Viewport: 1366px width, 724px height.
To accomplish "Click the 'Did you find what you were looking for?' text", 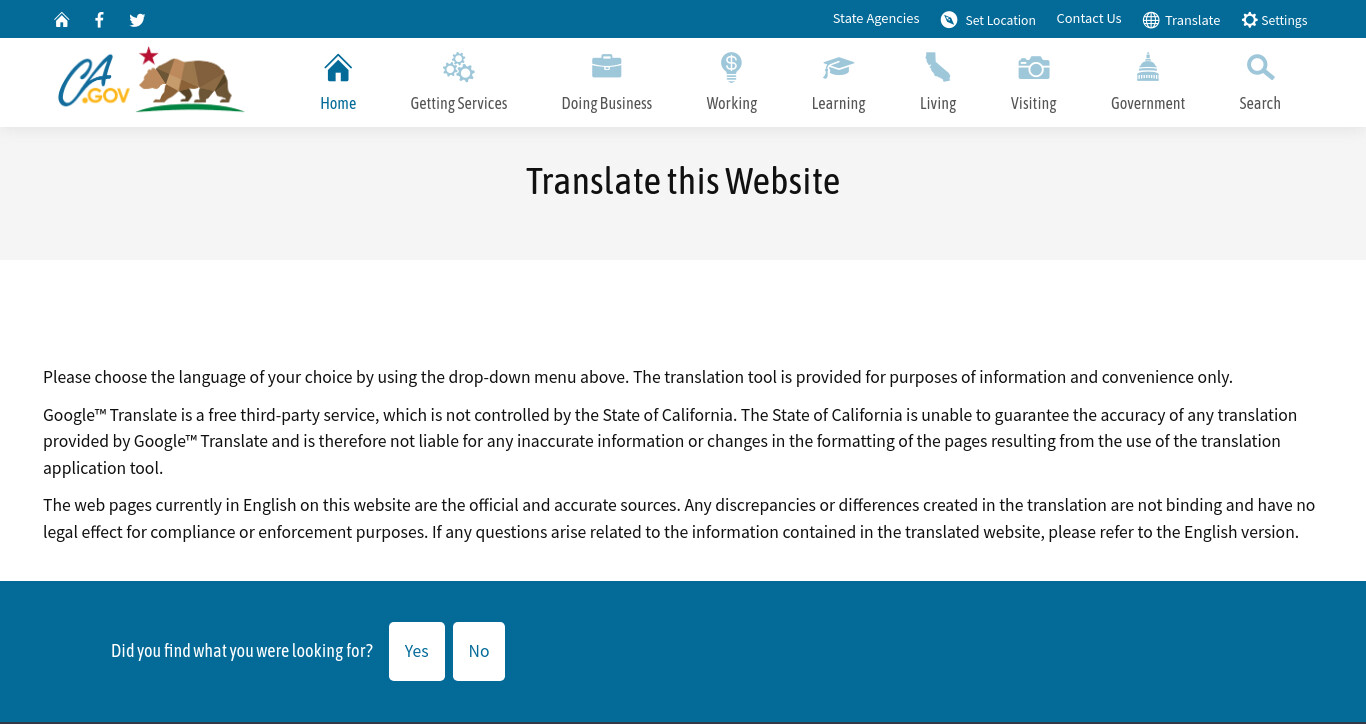I will [x=242, y=651].
